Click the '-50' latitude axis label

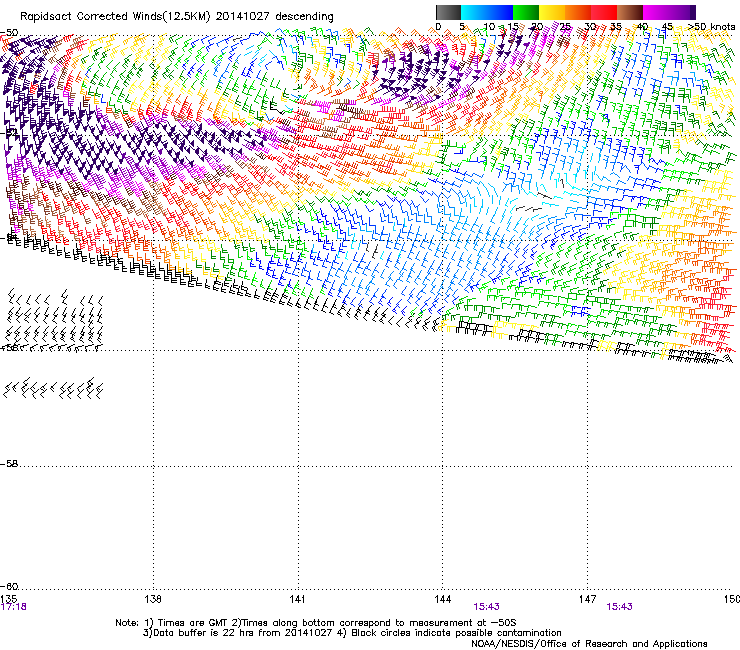(x=9, y=33)
